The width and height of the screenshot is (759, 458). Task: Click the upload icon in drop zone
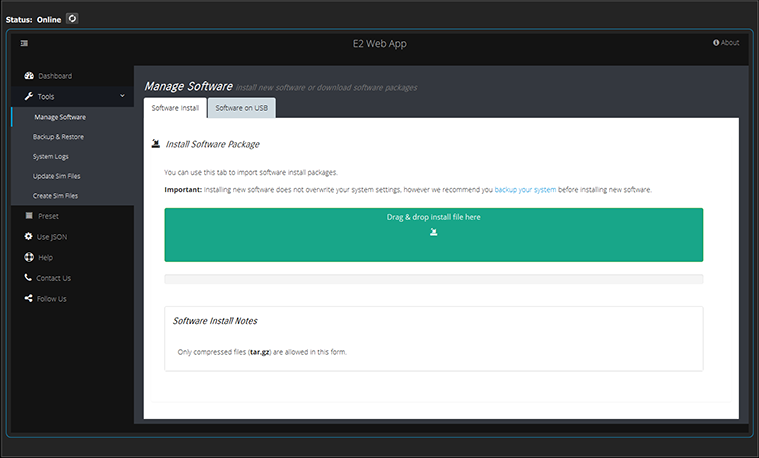[x=434, y=232]
